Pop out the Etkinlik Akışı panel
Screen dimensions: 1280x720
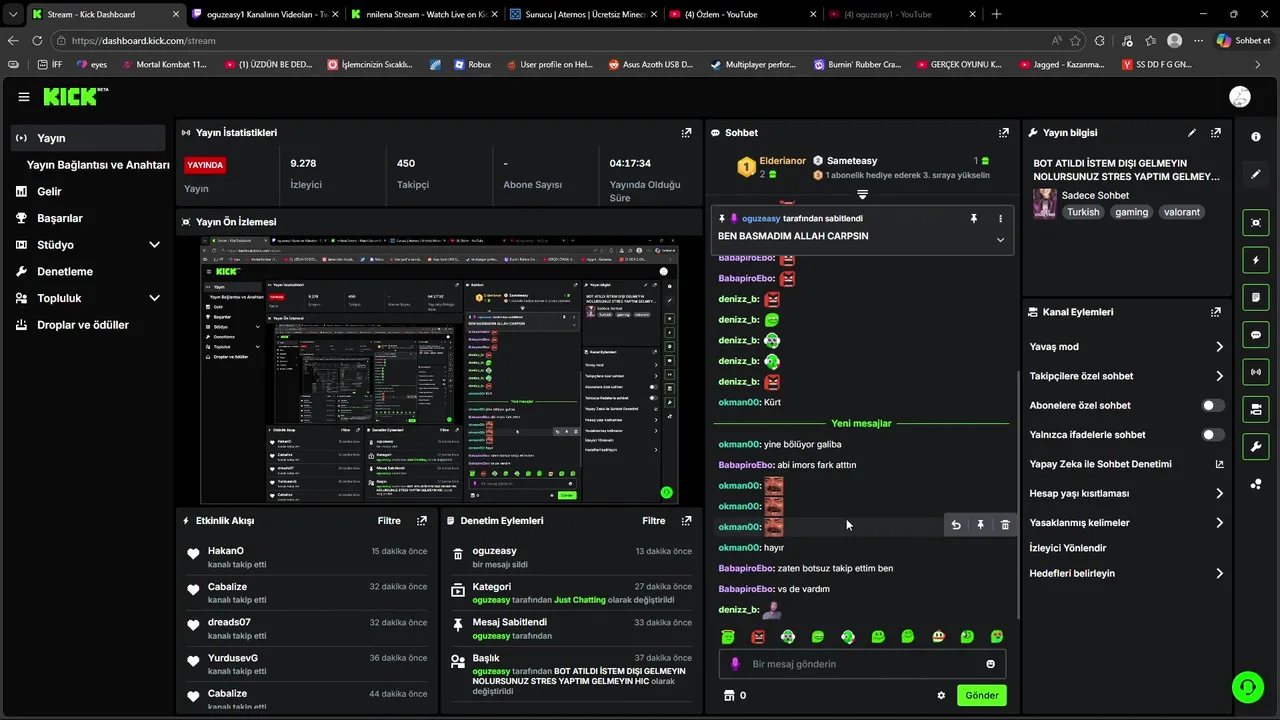(422, 521)
